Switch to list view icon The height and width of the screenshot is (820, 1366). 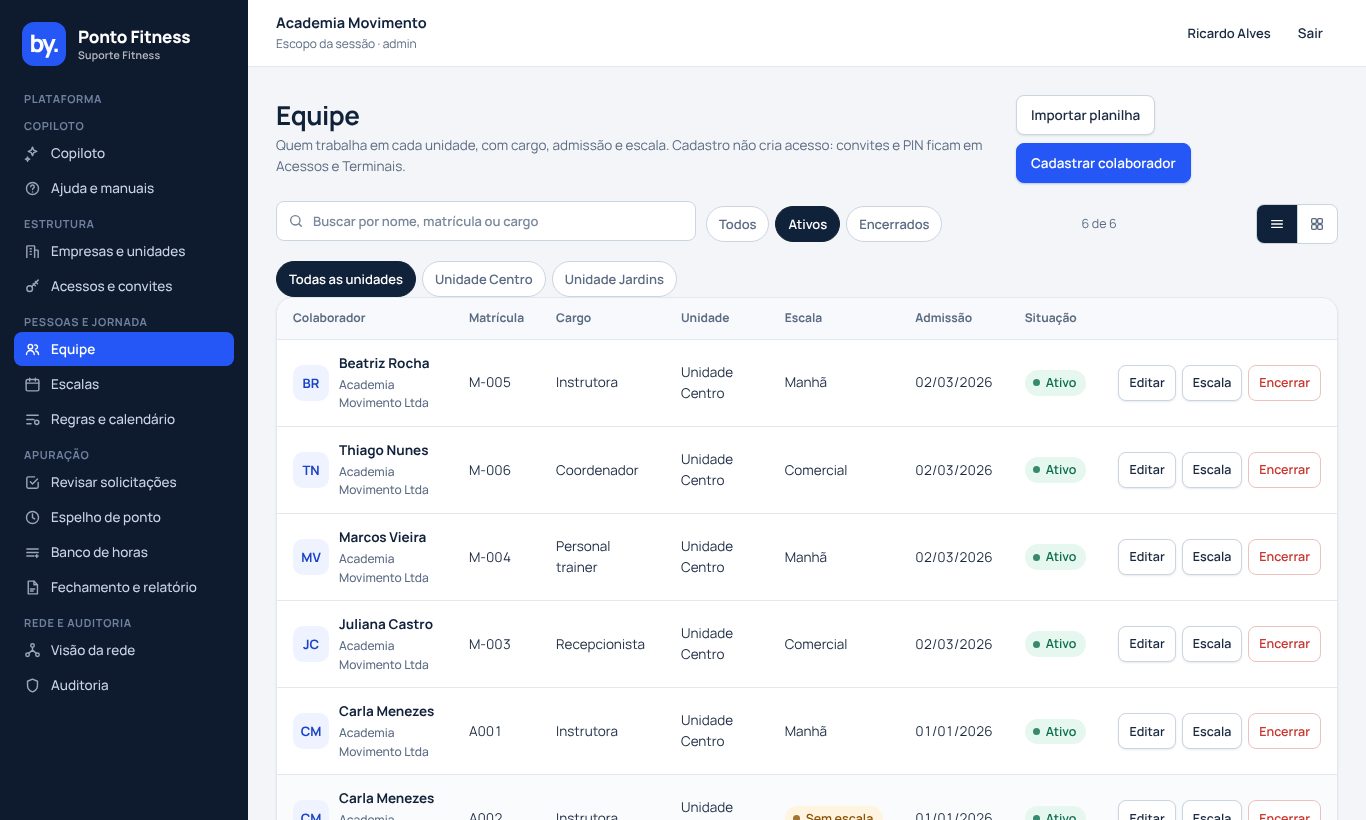(x=1277, y=224)
